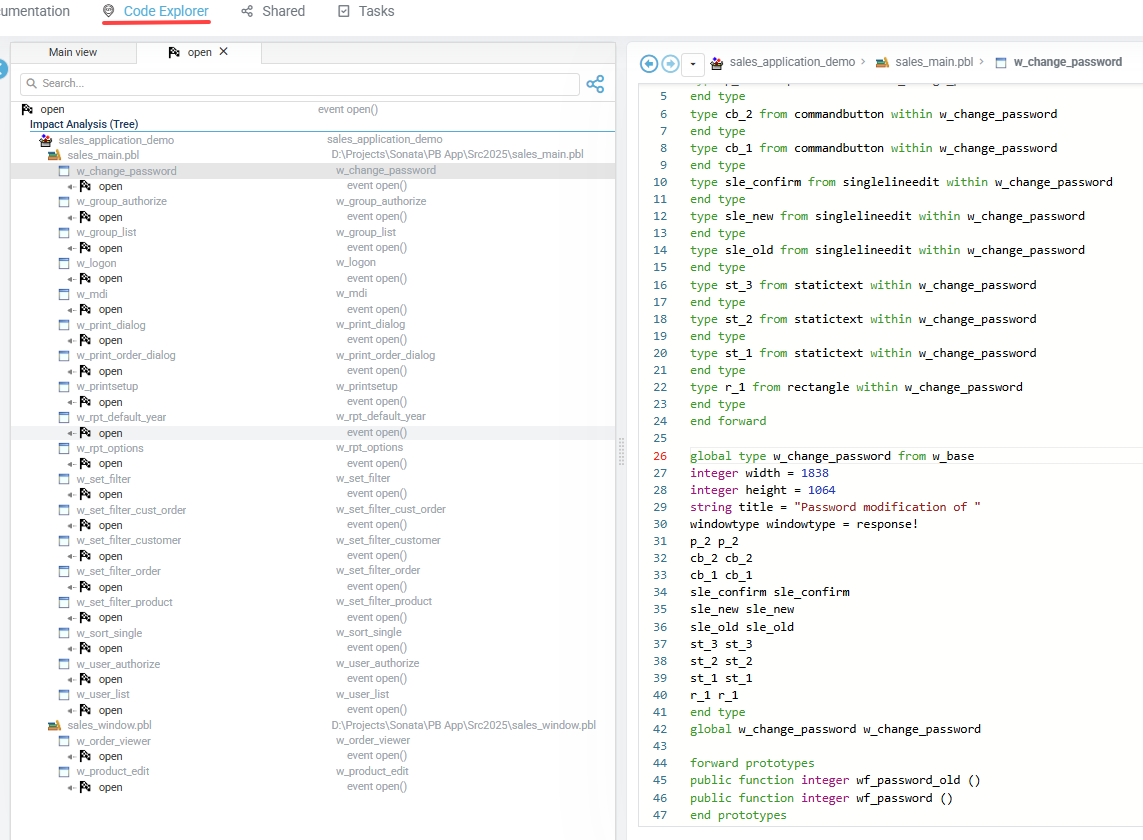Click line number 30 in the gutter

[660, 524]
